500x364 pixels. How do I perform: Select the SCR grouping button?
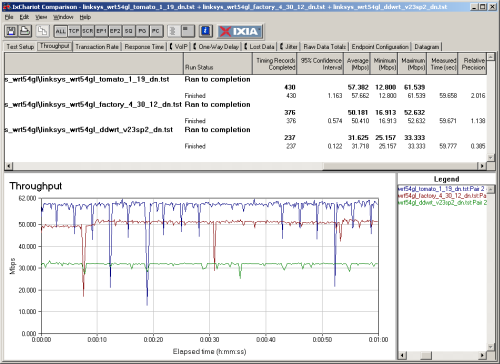88,31
